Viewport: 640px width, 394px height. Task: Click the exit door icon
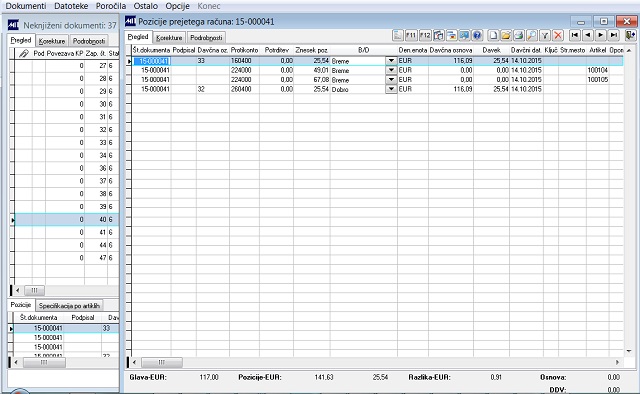tap(630, 36)
